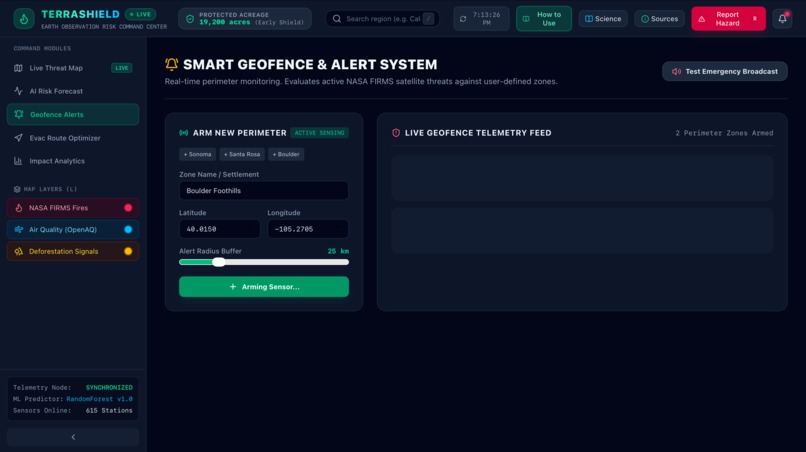
Task: Click the Search region input box
Action: coord(382,19)
